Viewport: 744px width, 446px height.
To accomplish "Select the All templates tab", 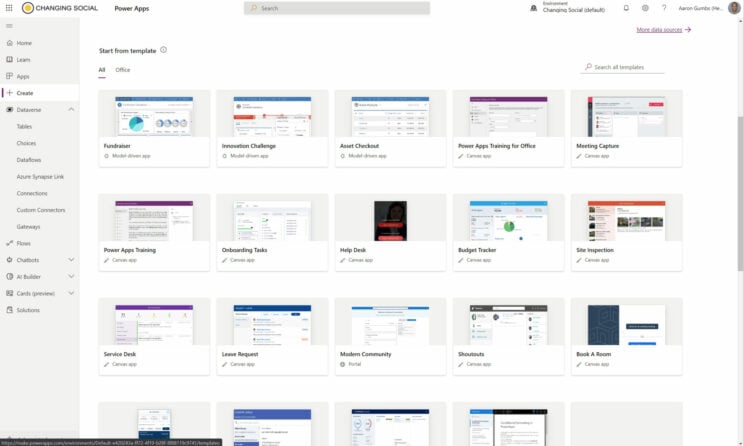I will coord(102,70).
